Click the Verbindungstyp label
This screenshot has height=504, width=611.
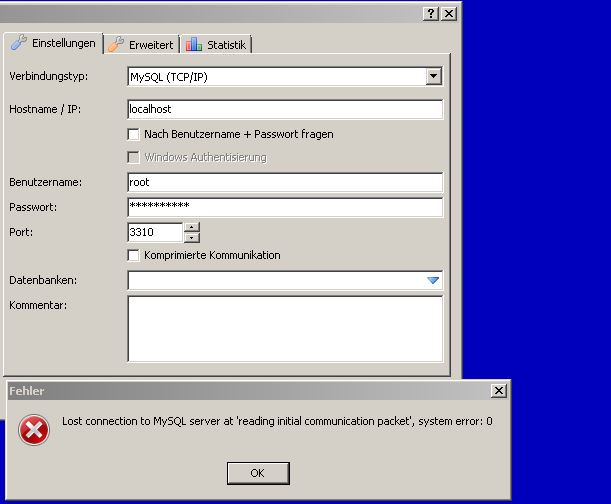(49, 76)
